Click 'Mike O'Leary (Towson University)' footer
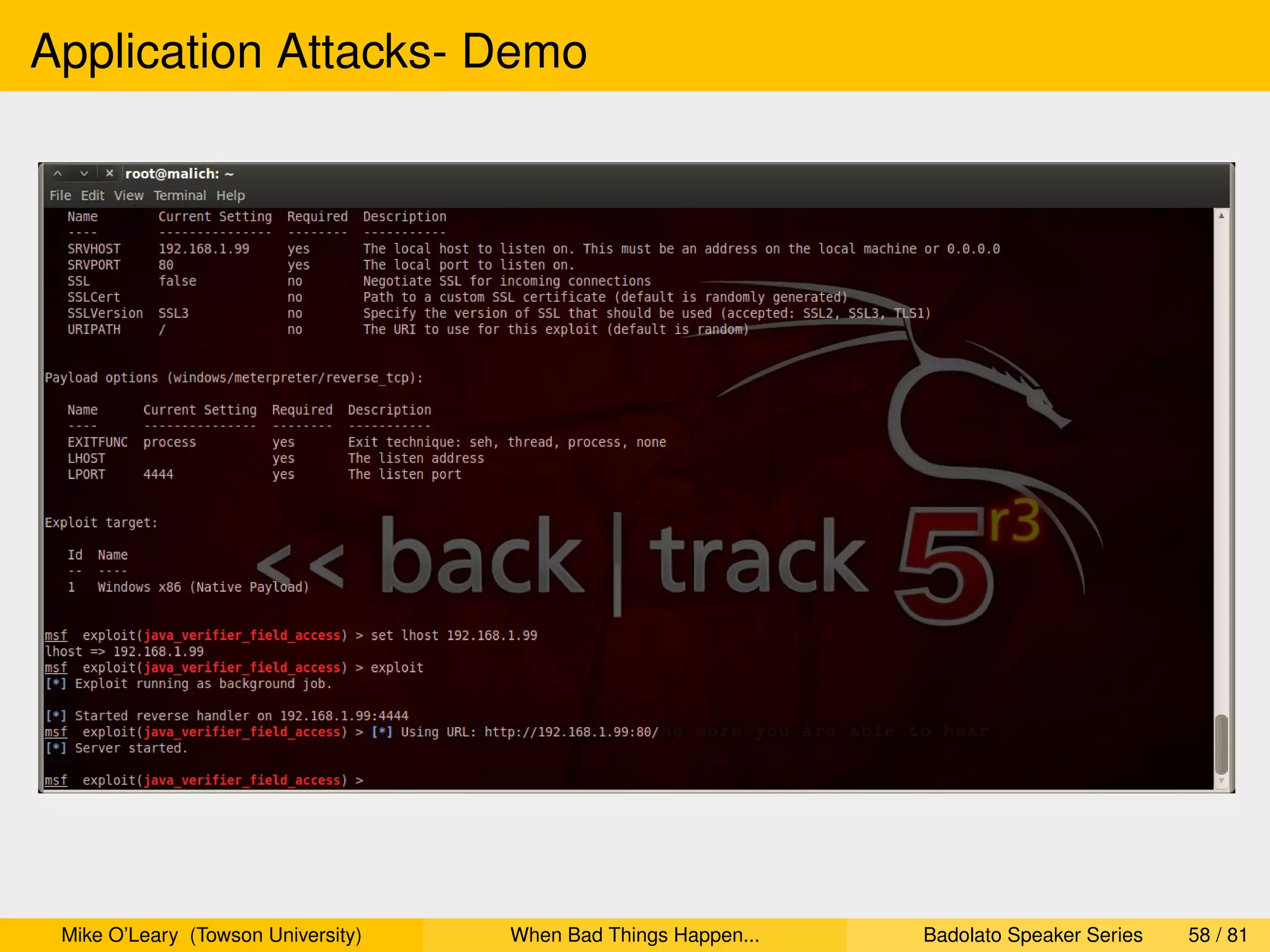This screenshot has height=952, width=1270. click(x=211, y=935)
